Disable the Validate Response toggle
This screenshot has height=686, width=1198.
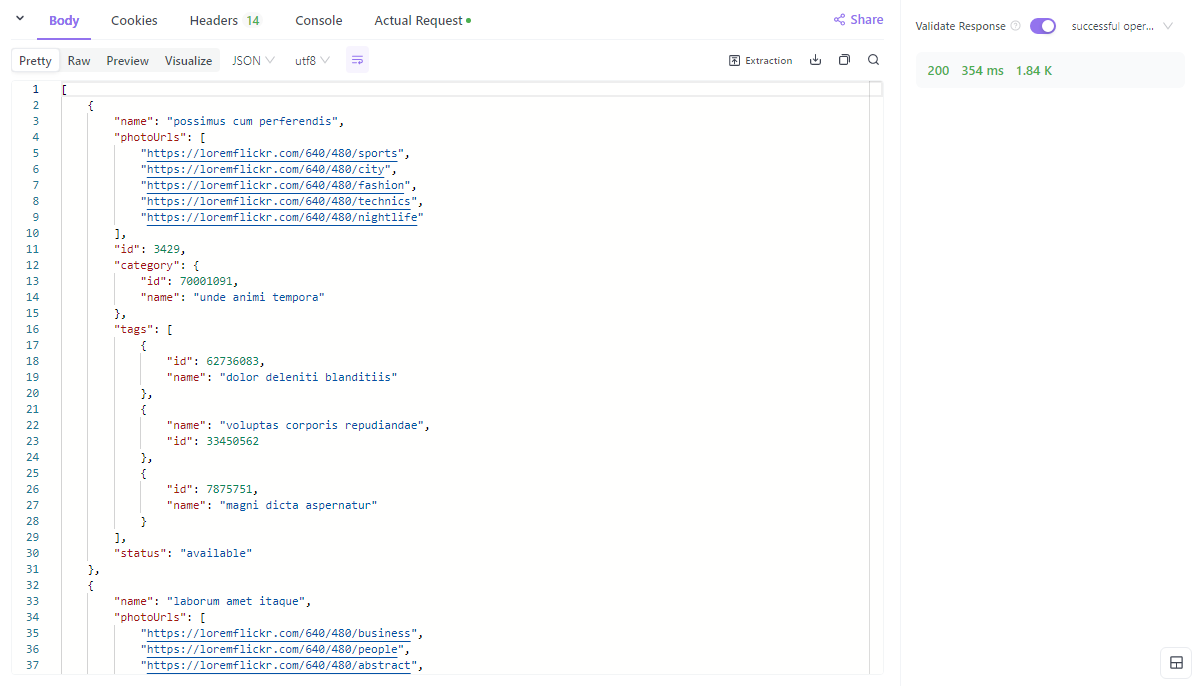point(1043,26)
